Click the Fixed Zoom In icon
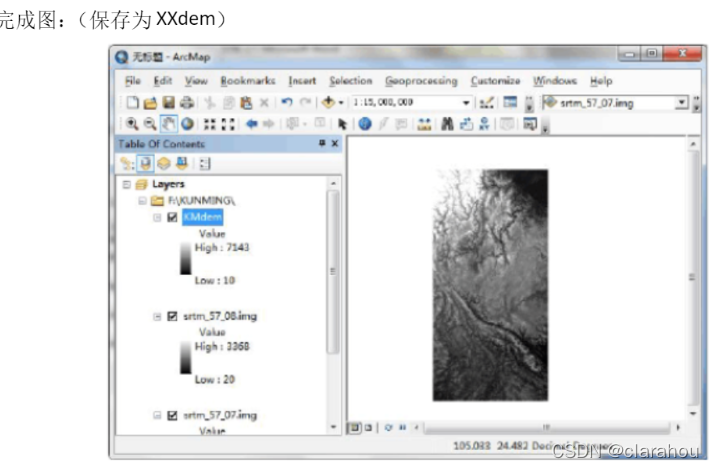 pos(209,124)
